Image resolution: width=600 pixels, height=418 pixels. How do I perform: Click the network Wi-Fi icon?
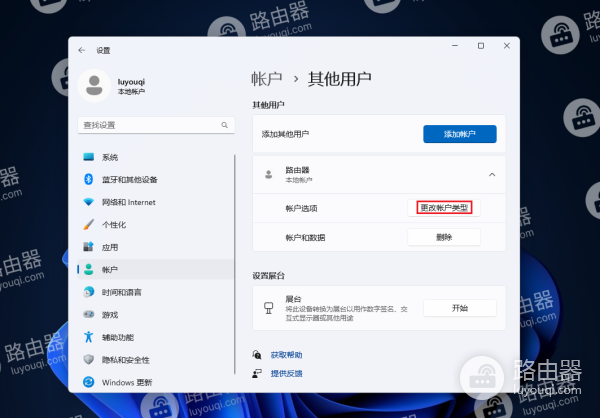89,202
